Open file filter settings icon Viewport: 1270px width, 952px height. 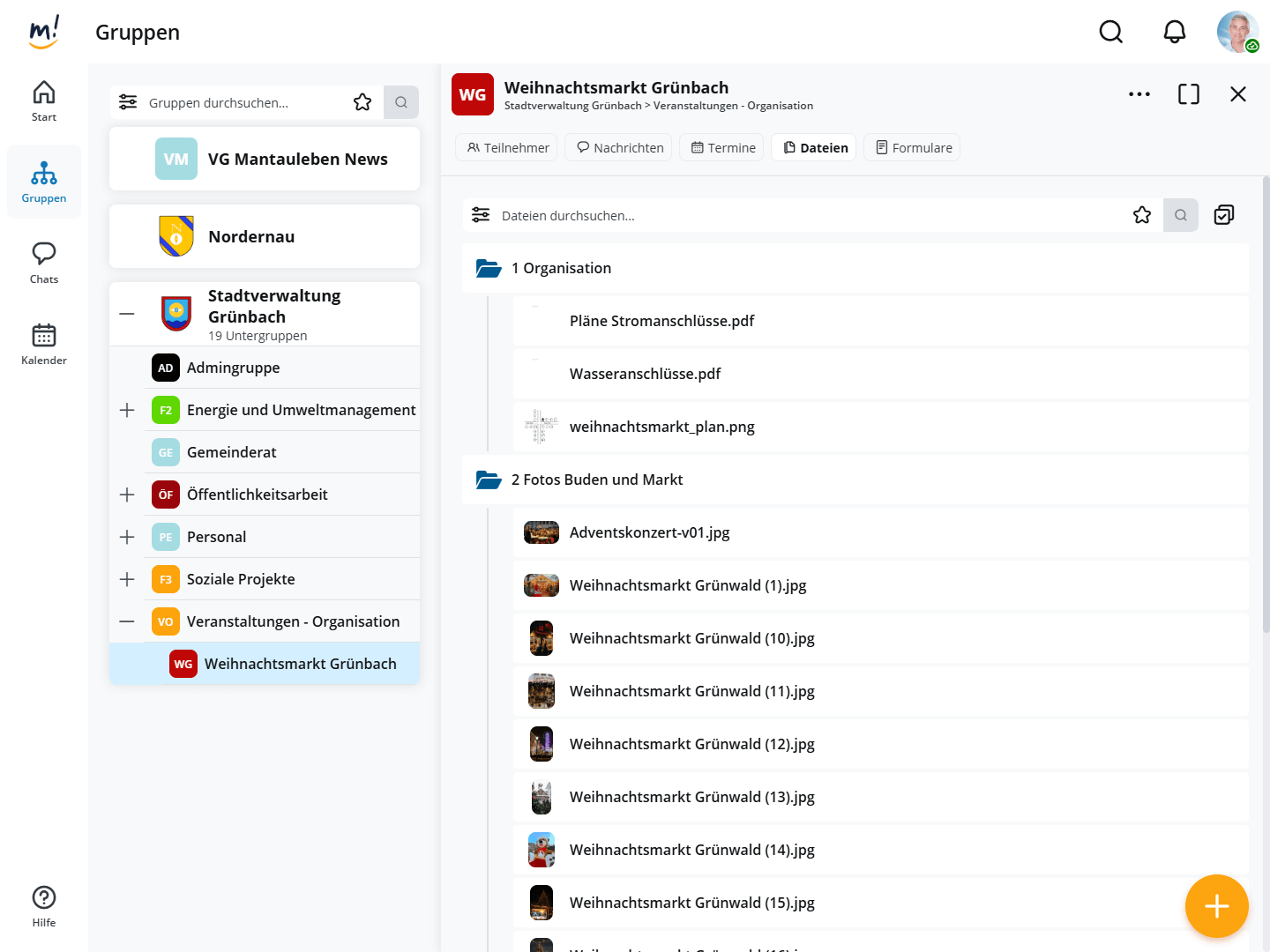[481, 215]
